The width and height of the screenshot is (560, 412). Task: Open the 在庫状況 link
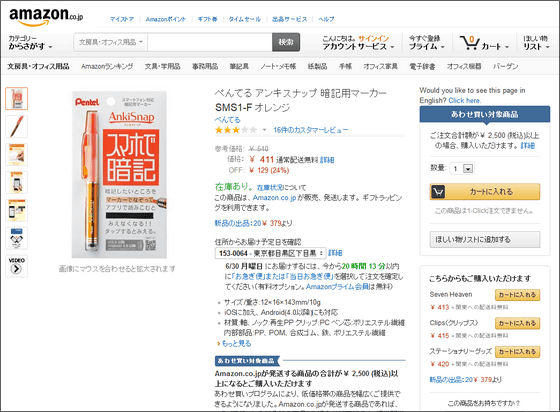pyautogui.click(x=270, y=187)
